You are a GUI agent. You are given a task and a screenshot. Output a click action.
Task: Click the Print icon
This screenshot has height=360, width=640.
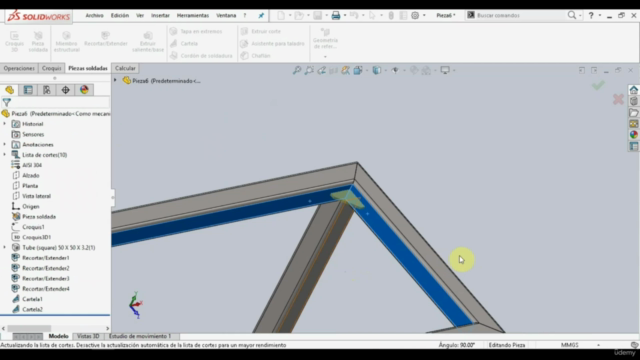[x=336, y=16]
